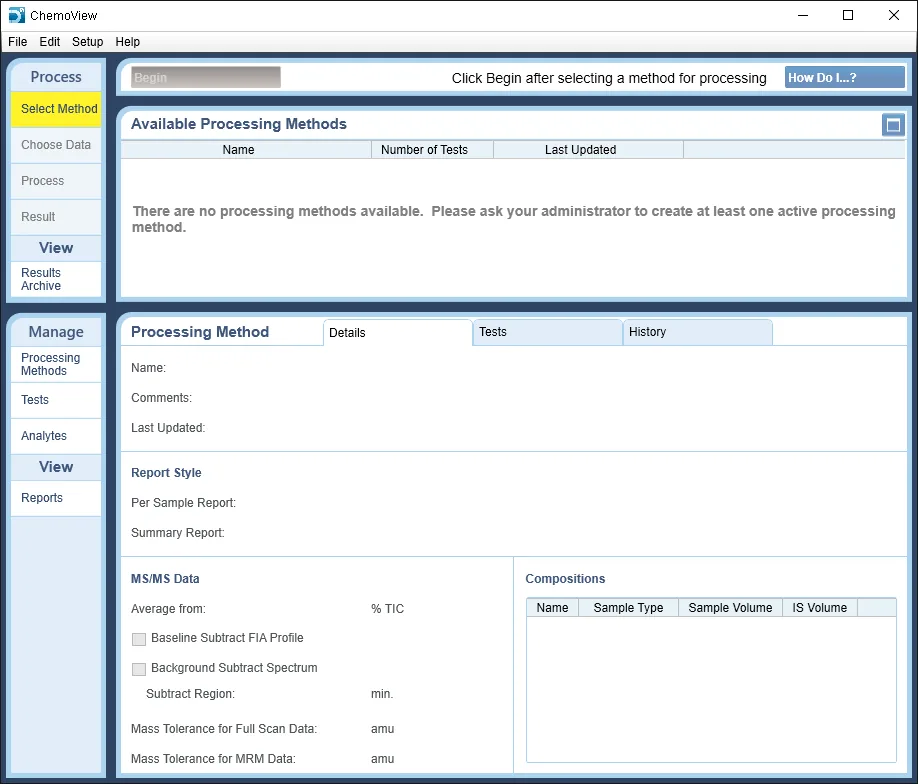Switch to the History tab
This screenshot has height=784, width=918.
pos(697,332)
